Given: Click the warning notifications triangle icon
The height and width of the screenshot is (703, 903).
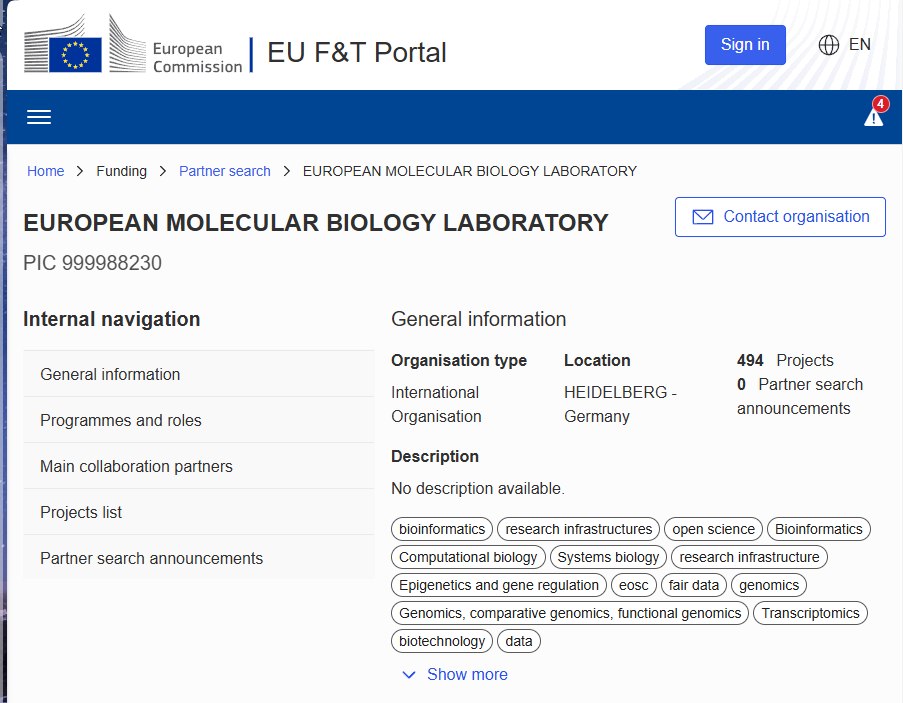Looking at the screenshot, I should [x=873, y=117].
